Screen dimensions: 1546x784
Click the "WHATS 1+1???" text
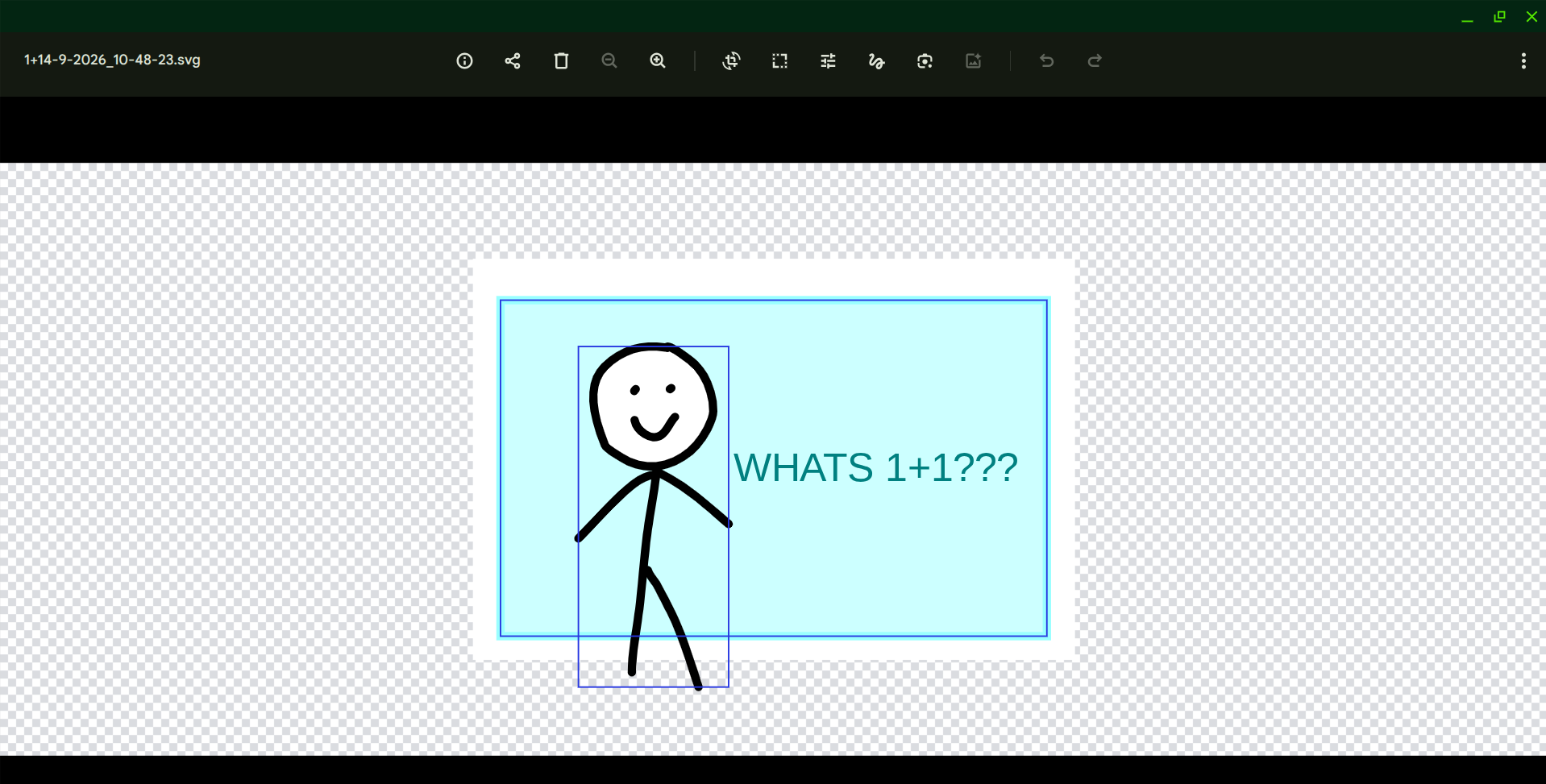pos(875,468)
